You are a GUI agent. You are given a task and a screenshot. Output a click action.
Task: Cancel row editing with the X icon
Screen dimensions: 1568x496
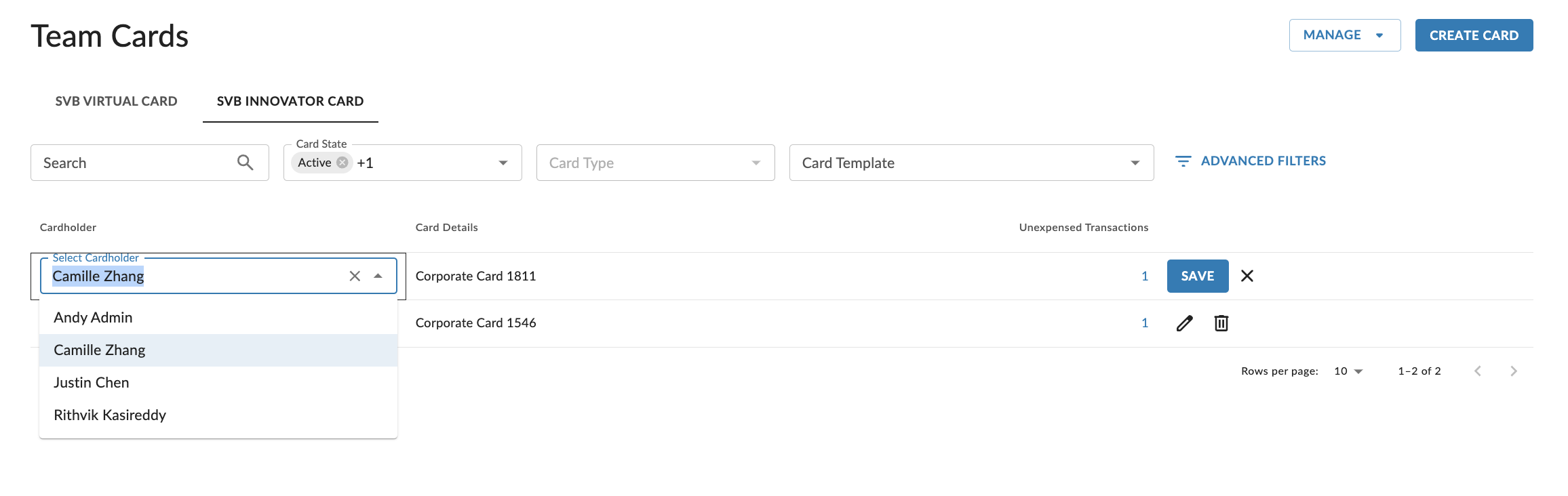(x=1247, y=276)
